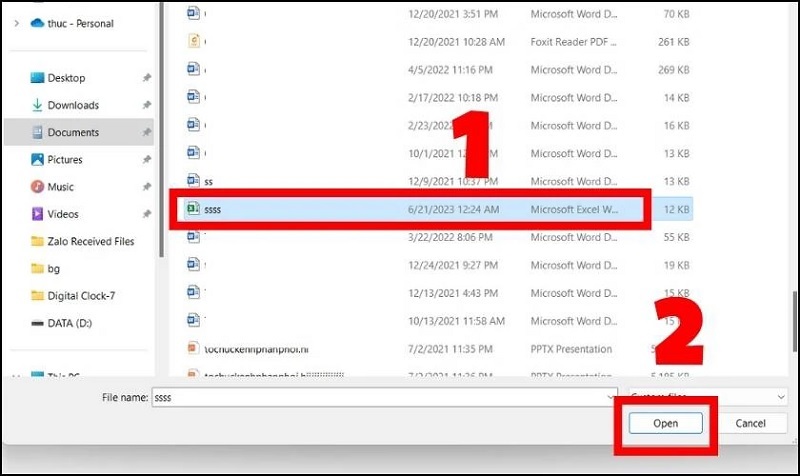800x476 pixels.
Task: Open the Desktop folder in sidebar
Action: pos(66,78)
